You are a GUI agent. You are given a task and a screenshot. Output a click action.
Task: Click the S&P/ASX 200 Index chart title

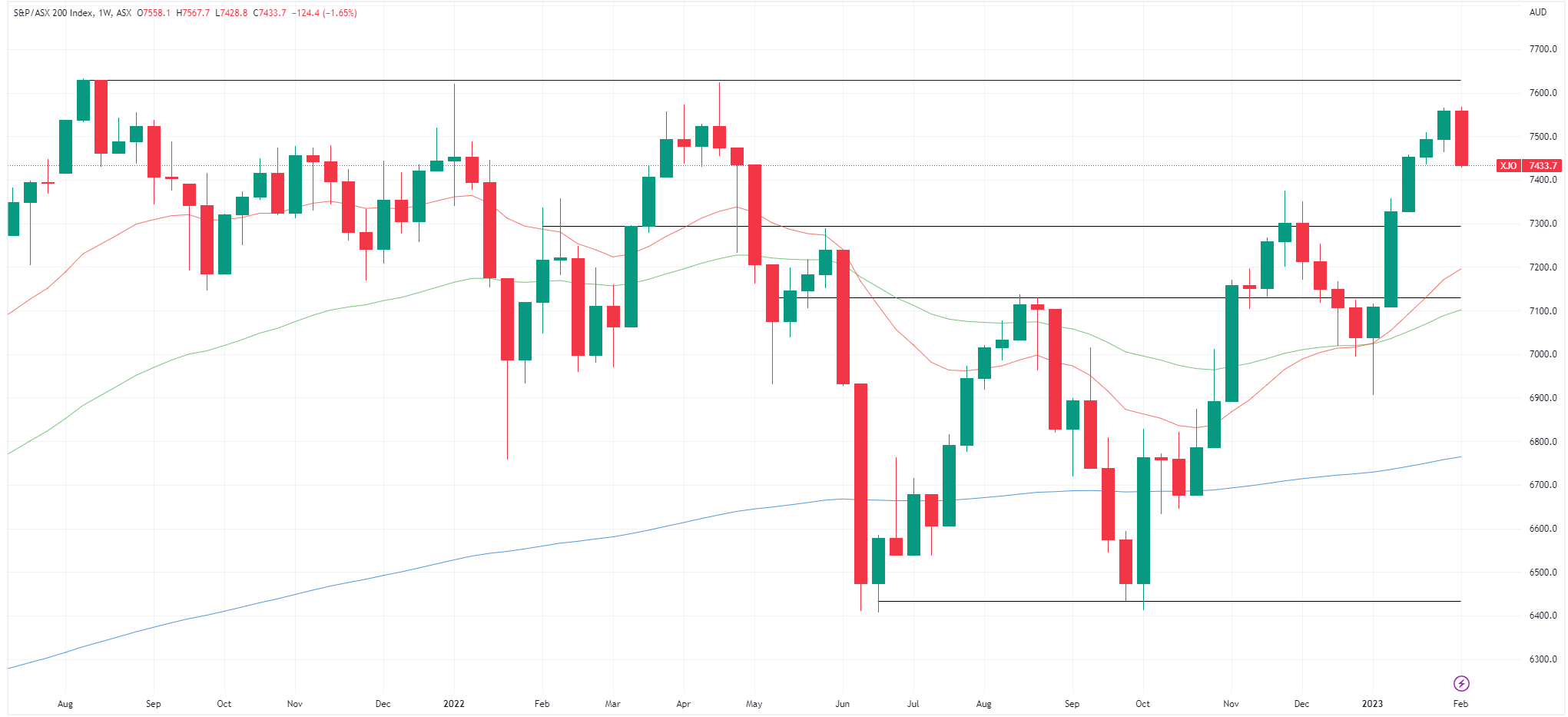tap(52, 13)
